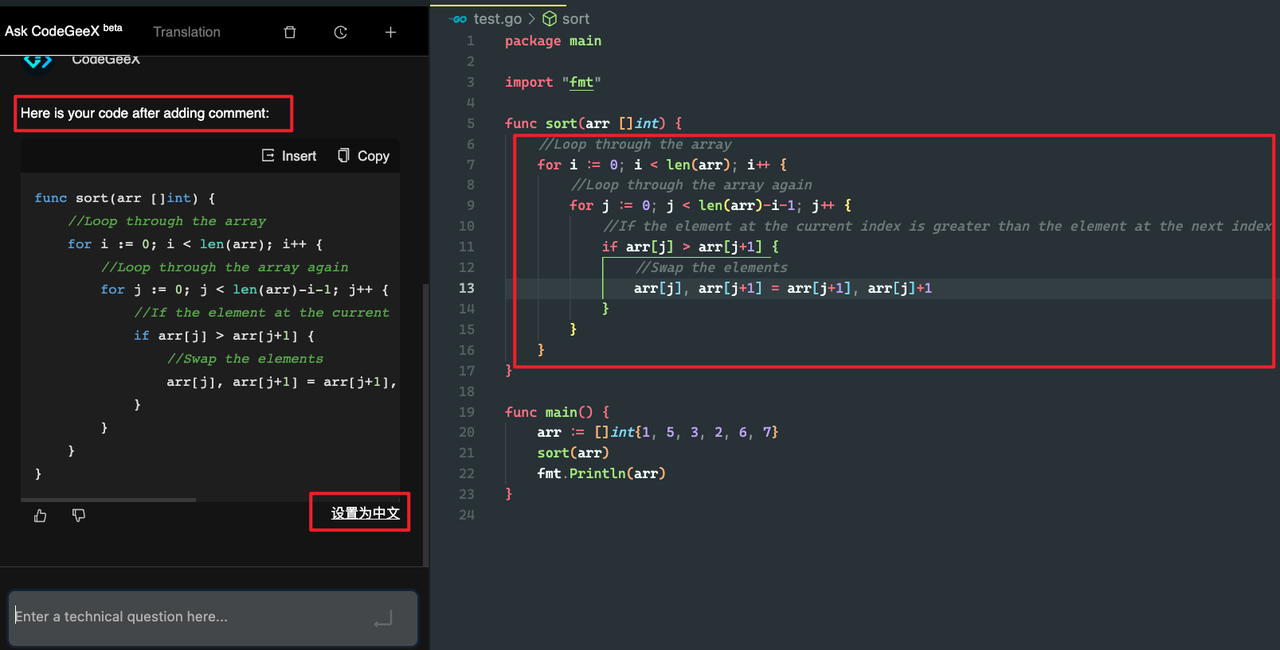The image size is (1280, 650).
Task: Start a new chat with plus icon
Action: pyautogui.click(x=390, y=32)
